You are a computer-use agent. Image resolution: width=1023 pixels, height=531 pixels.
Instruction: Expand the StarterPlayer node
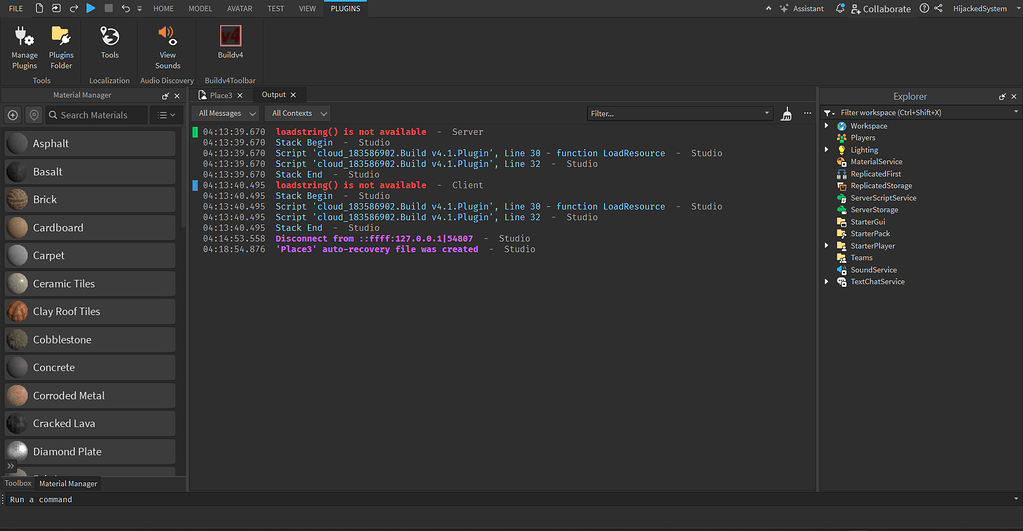tap(827, 246)
